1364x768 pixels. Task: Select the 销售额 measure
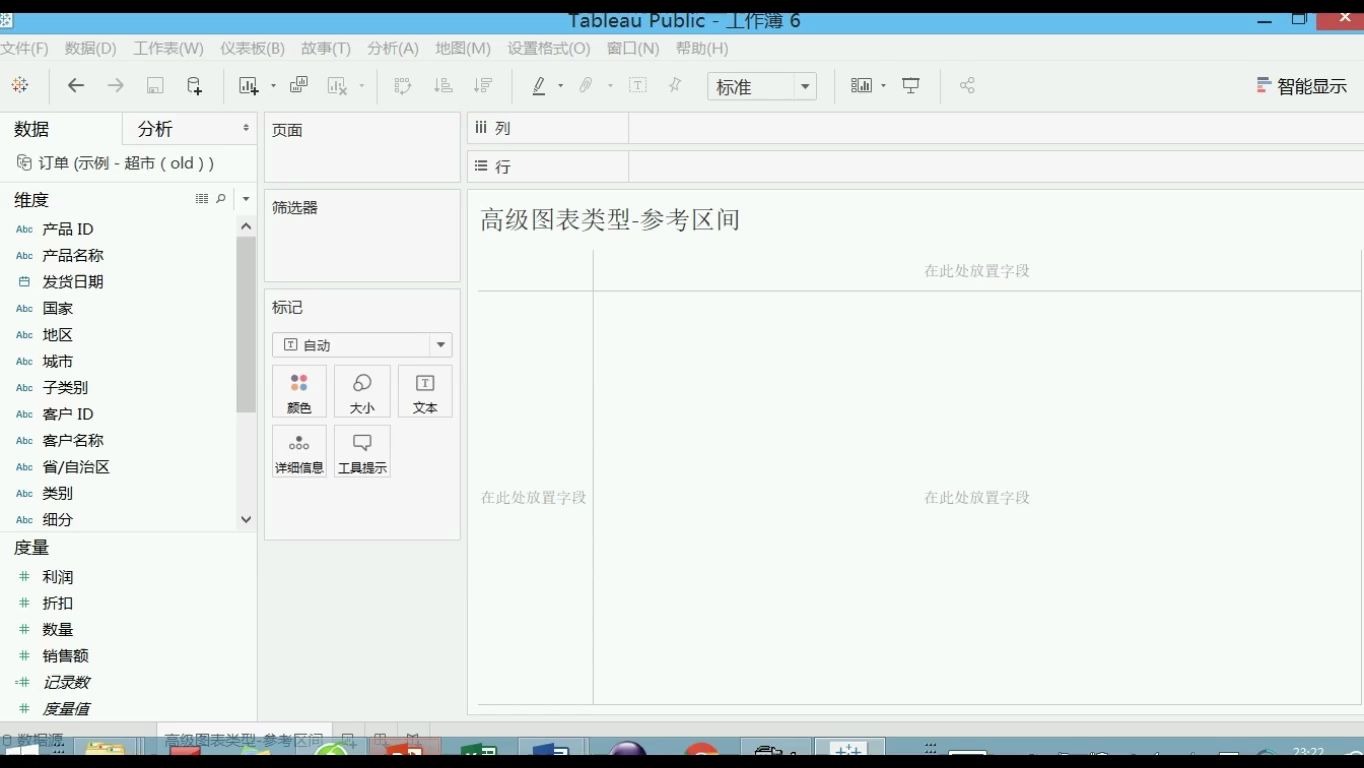[x=66, y=655]
